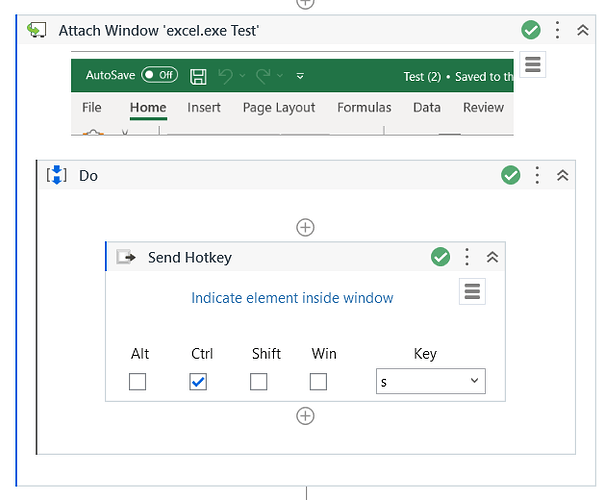The image size is (605, 500).
Task: Select the Home ribbon tab
Action: pos(148,107)
